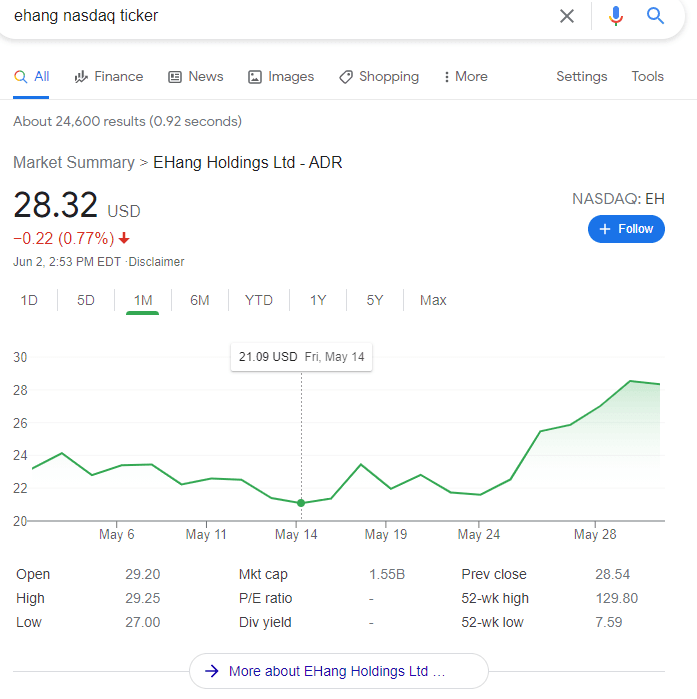Screen dimensions: 697x699
Task: Show the YTD chart range
Action: tap(258, 300)
